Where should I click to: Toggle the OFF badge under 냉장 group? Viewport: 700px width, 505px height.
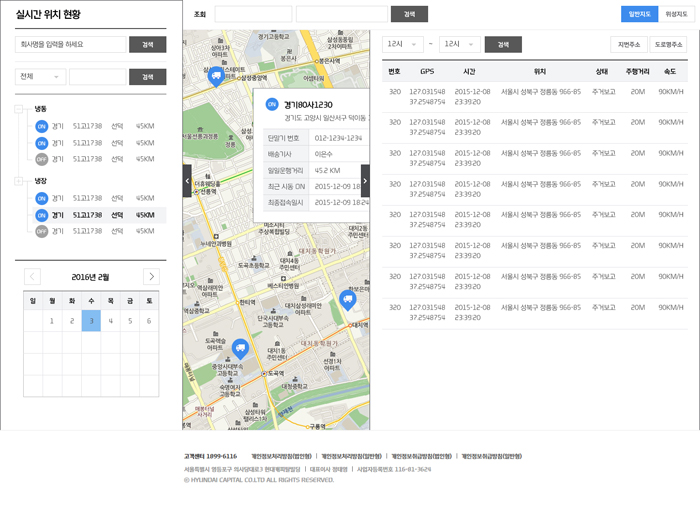tap(41, 231)
